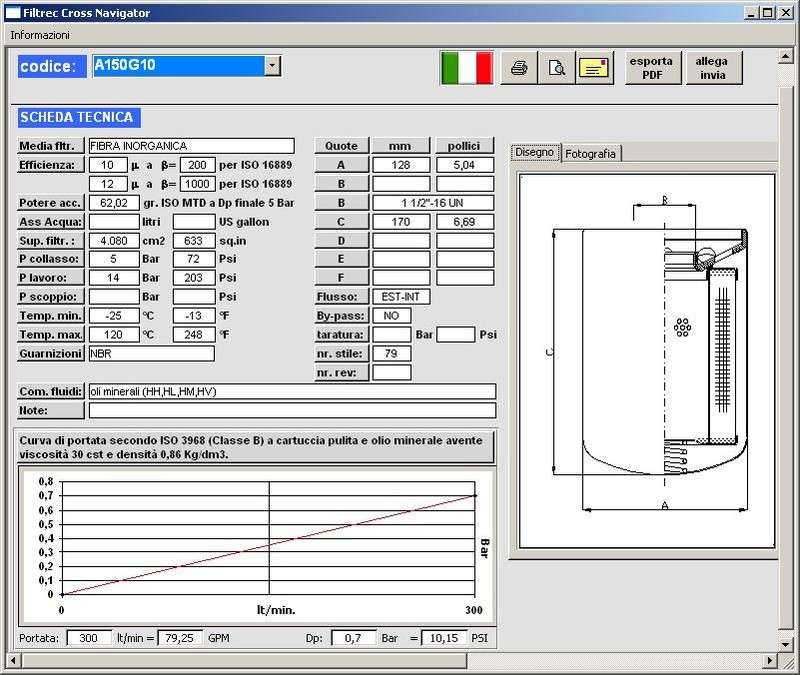The width and height of the screenshot is (800, 675).
Task: Open the Informazioni menu
Action: [x=40, y=34]
